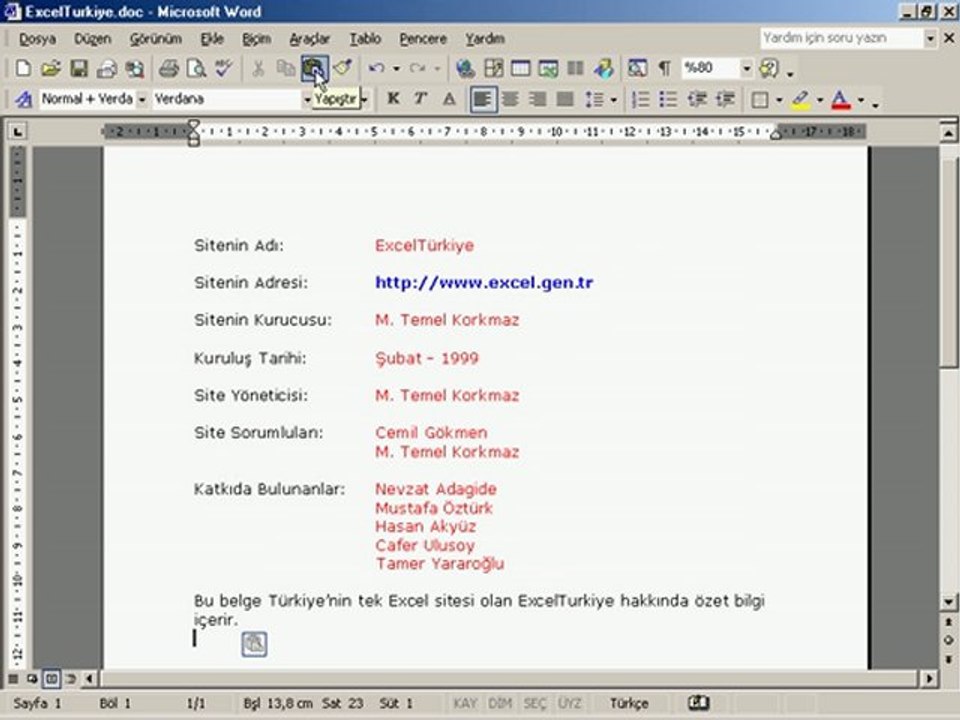This screenshot has height=720, width=960.
Task: Click the Open folder icon
Action: coord(51,68)
